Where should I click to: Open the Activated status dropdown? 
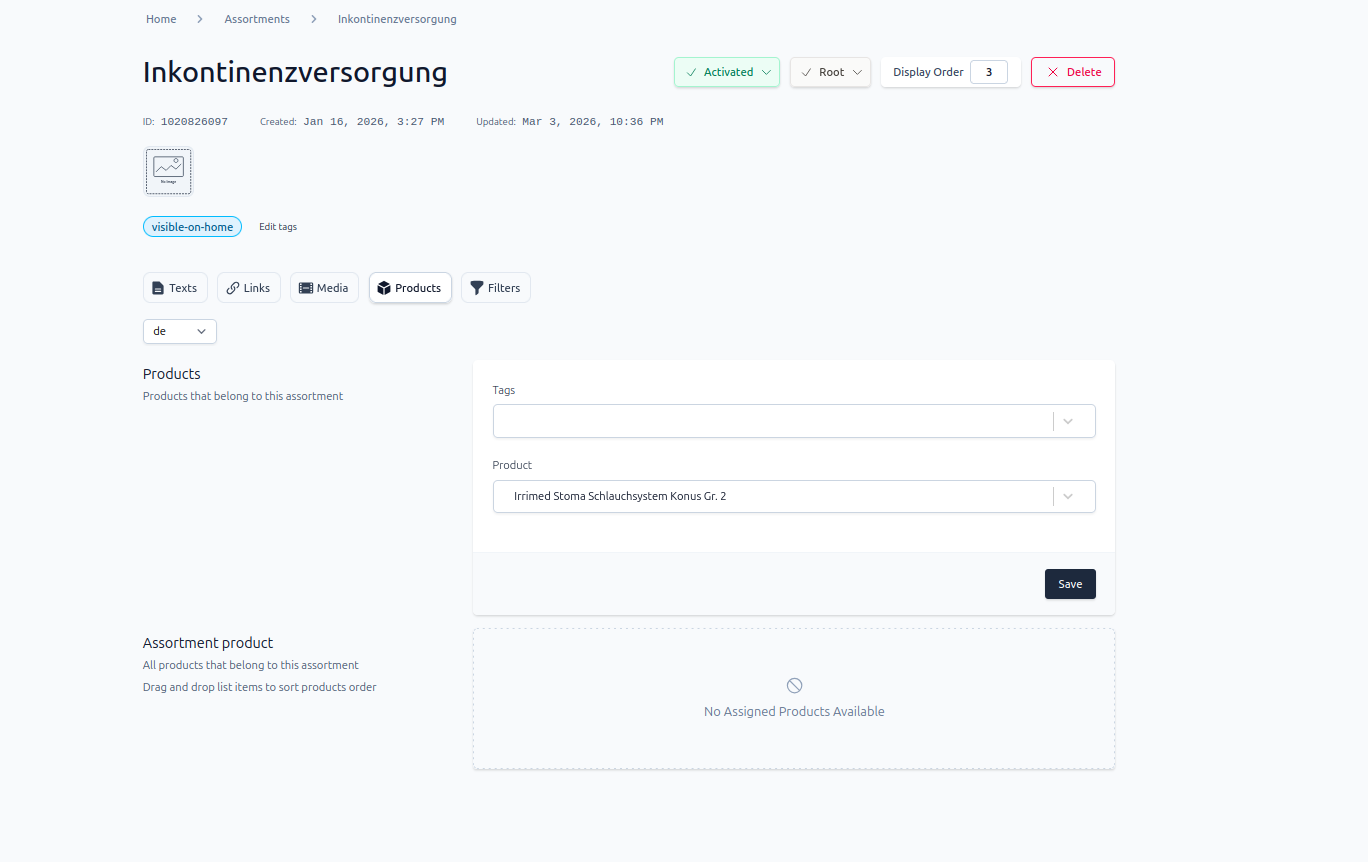727,72
